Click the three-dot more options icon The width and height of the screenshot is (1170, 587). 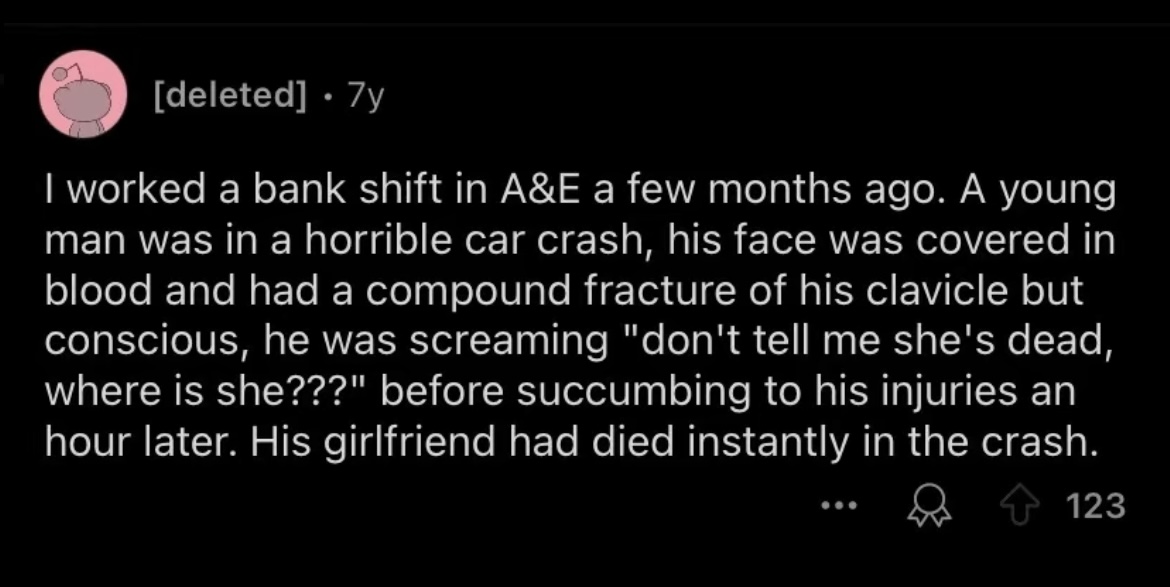tap(832, 506)
